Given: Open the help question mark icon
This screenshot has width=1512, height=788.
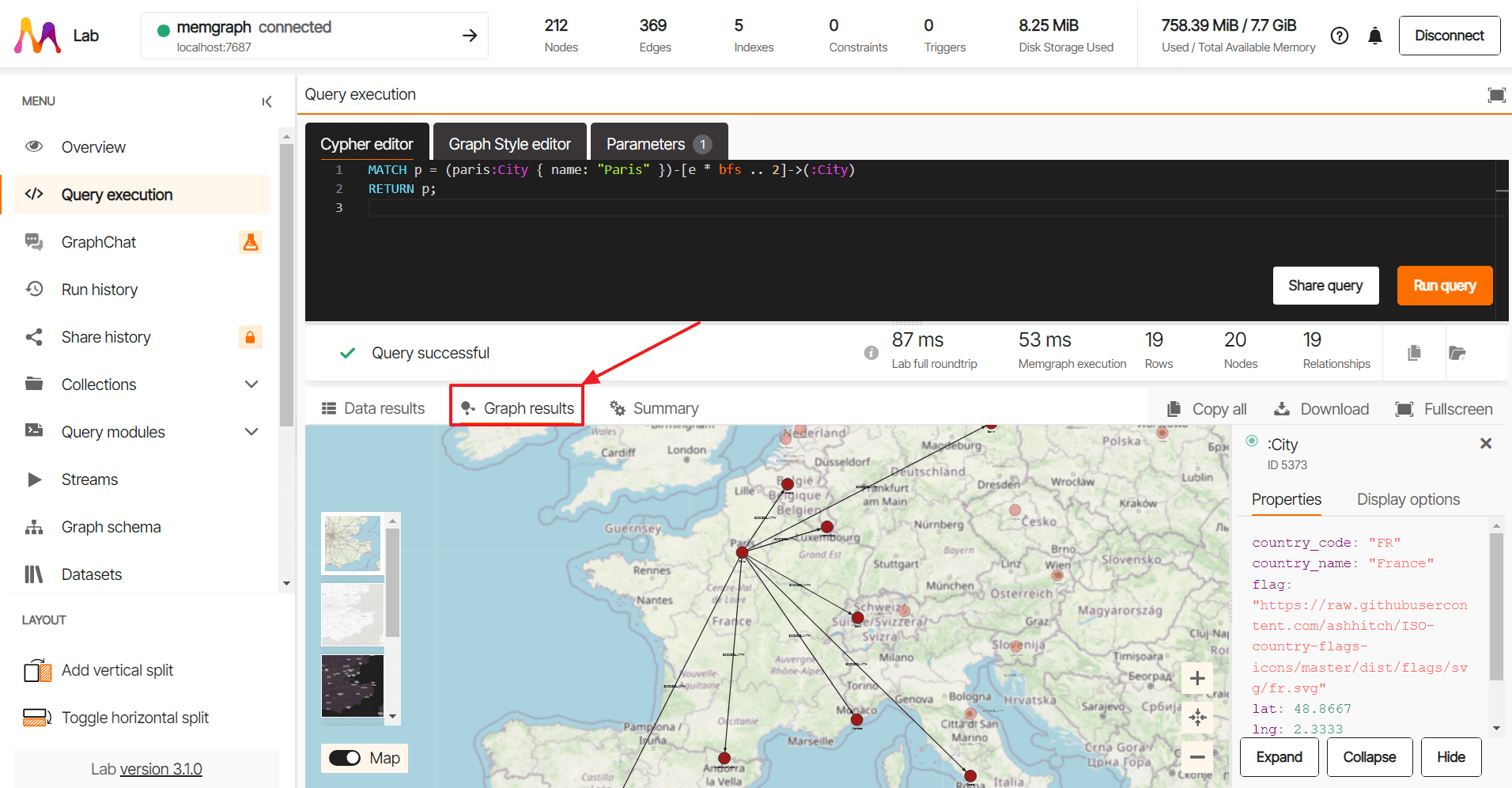Looking at the screenshot, I should (x=1340, y=36).
